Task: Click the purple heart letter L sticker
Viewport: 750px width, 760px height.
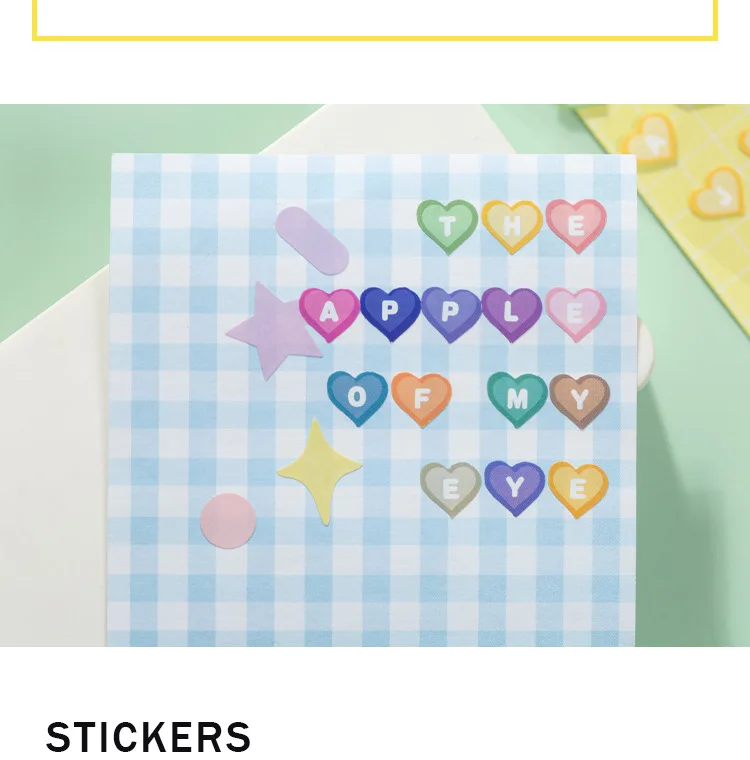Action: (511, 315)
